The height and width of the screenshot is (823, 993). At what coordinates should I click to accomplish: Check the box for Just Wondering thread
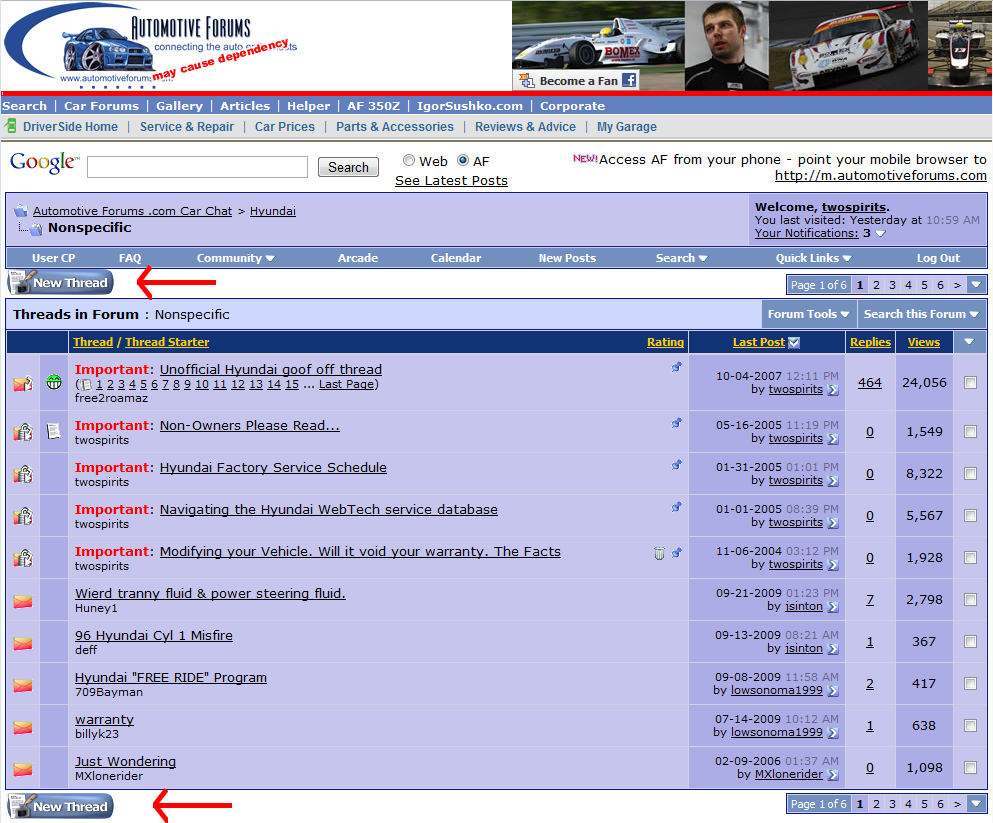click(969, 768)
